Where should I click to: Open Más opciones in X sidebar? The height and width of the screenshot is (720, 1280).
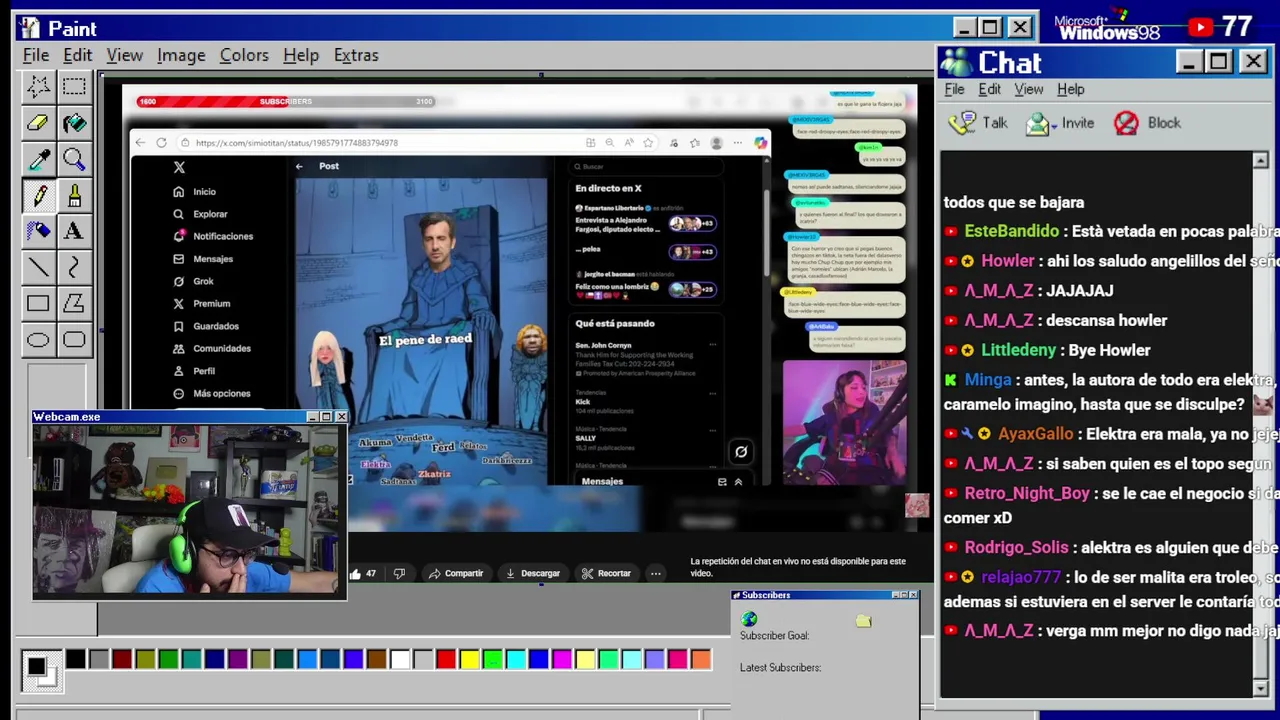tap(212, 393)
